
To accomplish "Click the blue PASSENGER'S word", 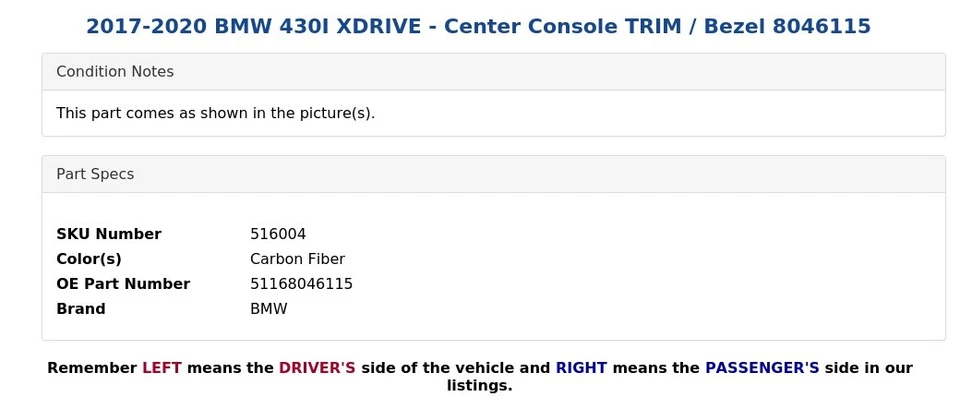I will 762,368.
